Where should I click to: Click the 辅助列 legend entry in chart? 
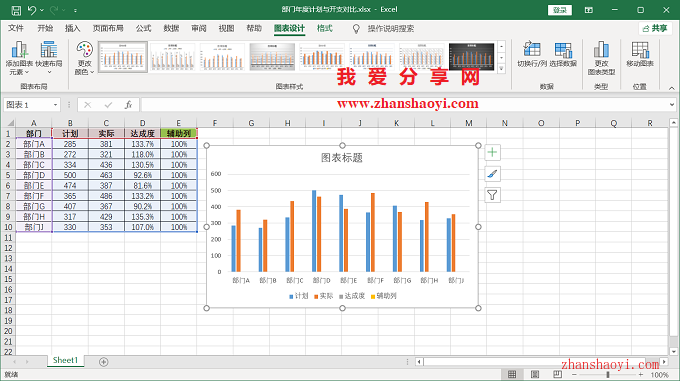pyautogui.click(x=383, y=296)
